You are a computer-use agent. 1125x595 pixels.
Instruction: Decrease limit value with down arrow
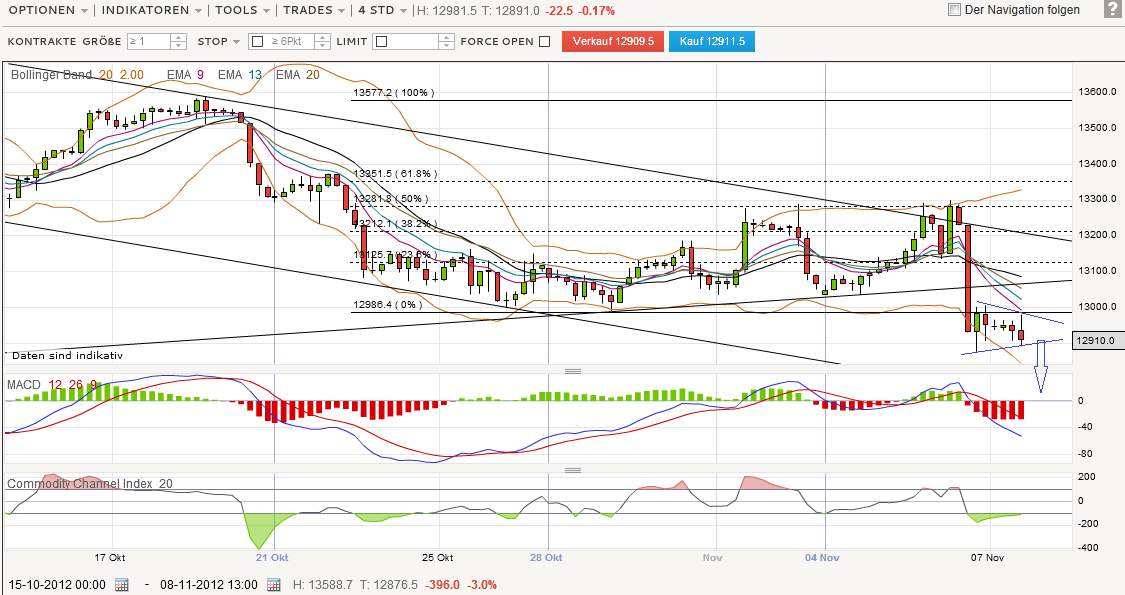447,45
